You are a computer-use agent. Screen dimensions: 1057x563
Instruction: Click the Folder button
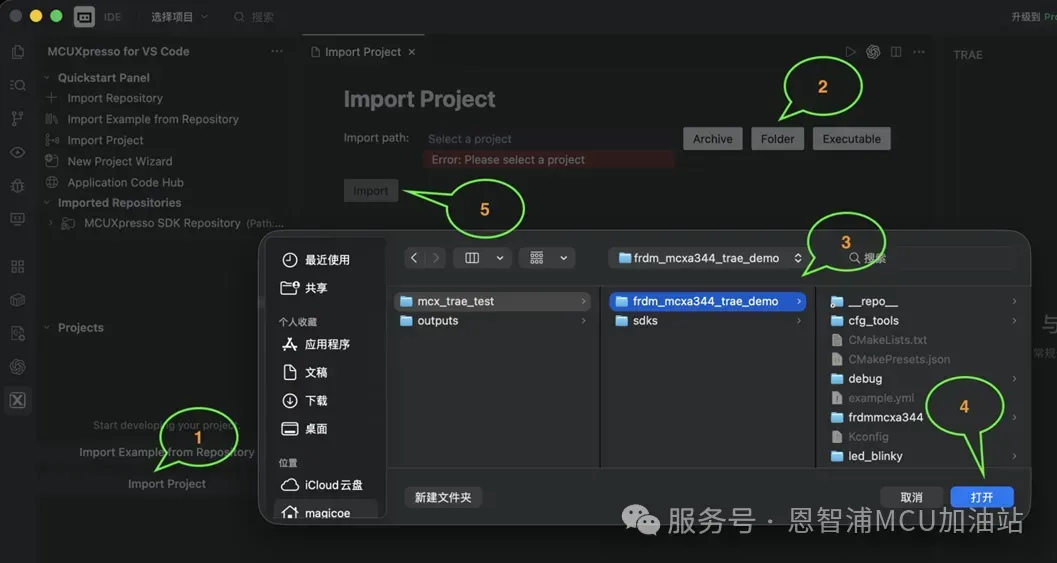click(x=777, y=139)
